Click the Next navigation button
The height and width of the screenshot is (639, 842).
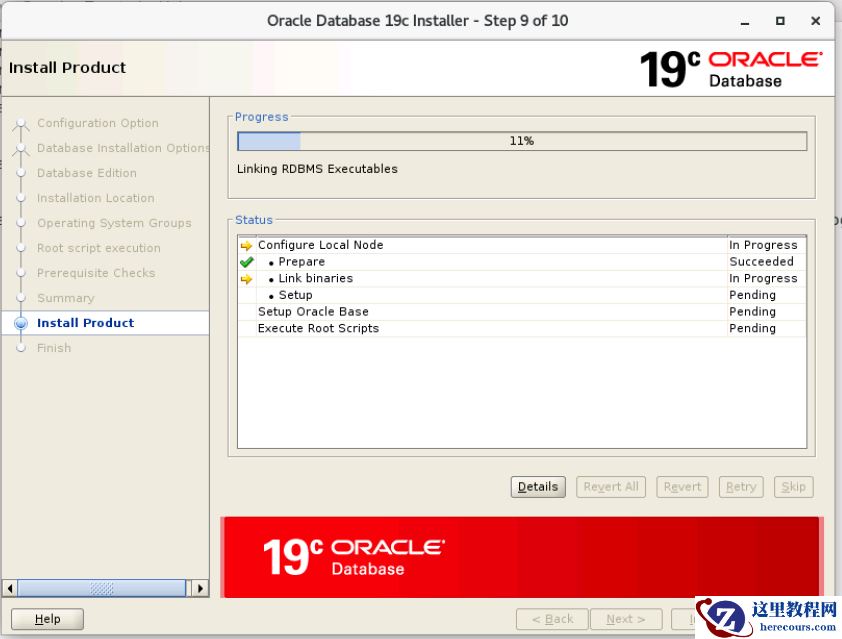(626, 619)
